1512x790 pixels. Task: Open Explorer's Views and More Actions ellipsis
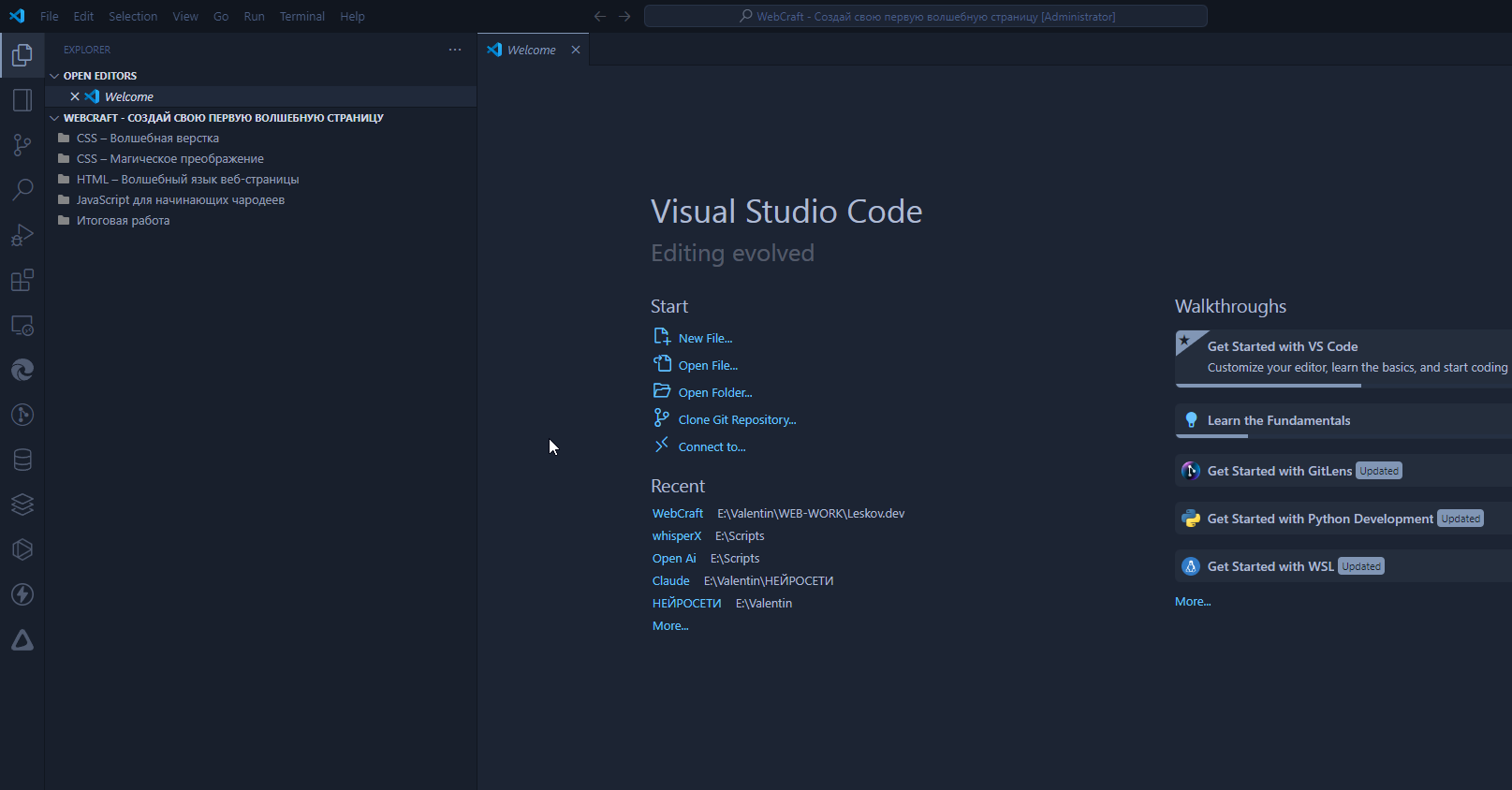coord(455,50)
